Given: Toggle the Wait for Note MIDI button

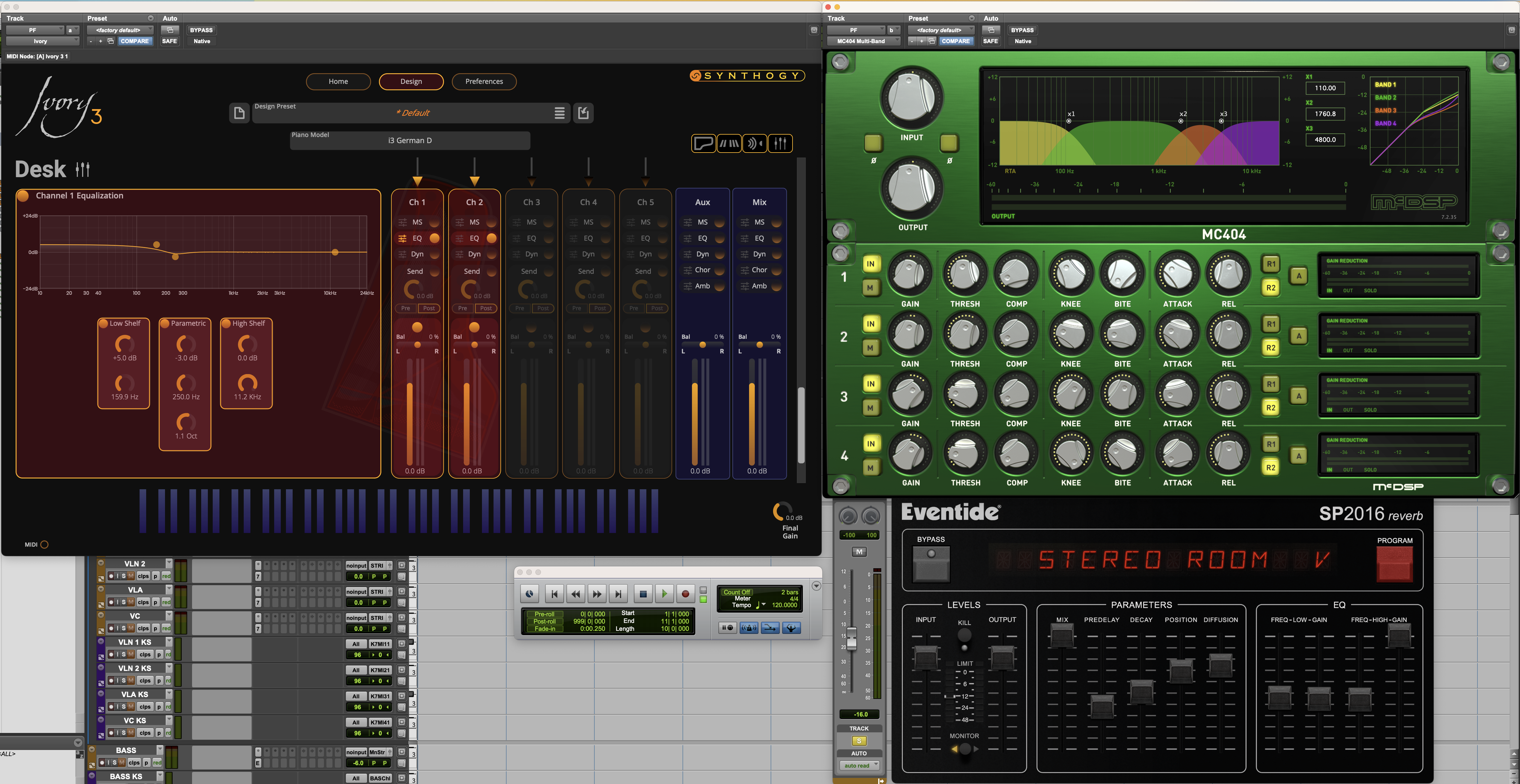Looking at the screenshot, I should (727, 628).
